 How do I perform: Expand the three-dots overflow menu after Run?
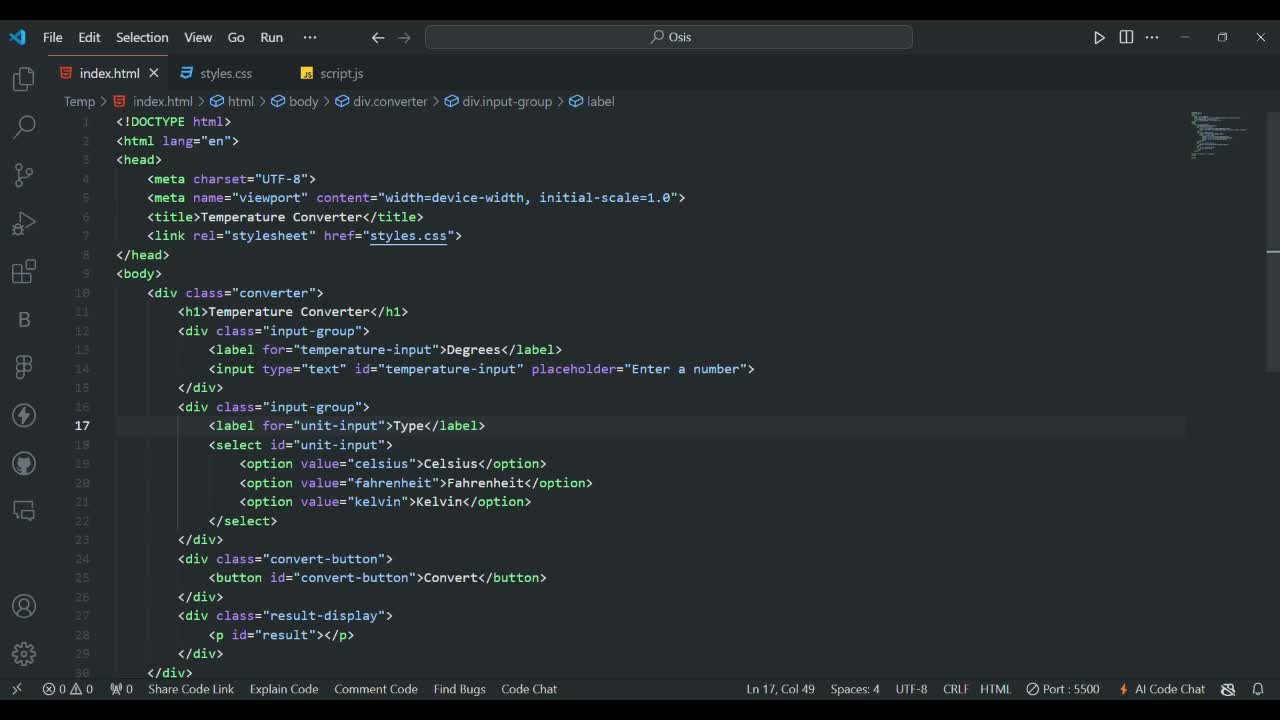pos(310,37)
